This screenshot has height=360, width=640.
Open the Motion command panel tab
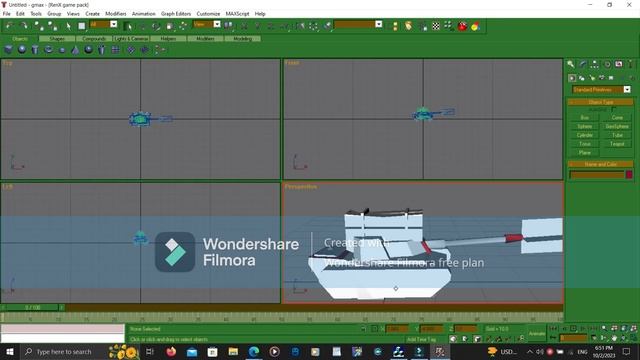point(607,64)
